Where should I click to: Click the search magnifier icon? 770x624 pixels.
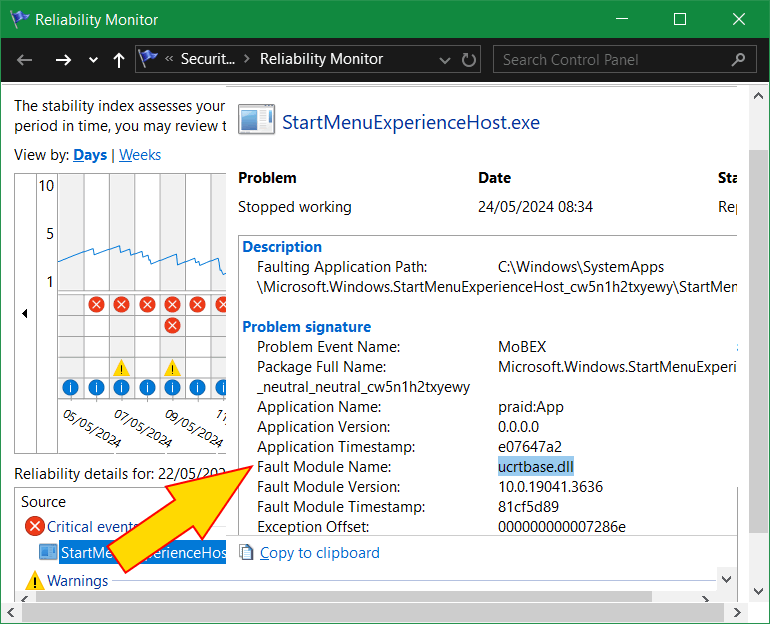point(738,59)
